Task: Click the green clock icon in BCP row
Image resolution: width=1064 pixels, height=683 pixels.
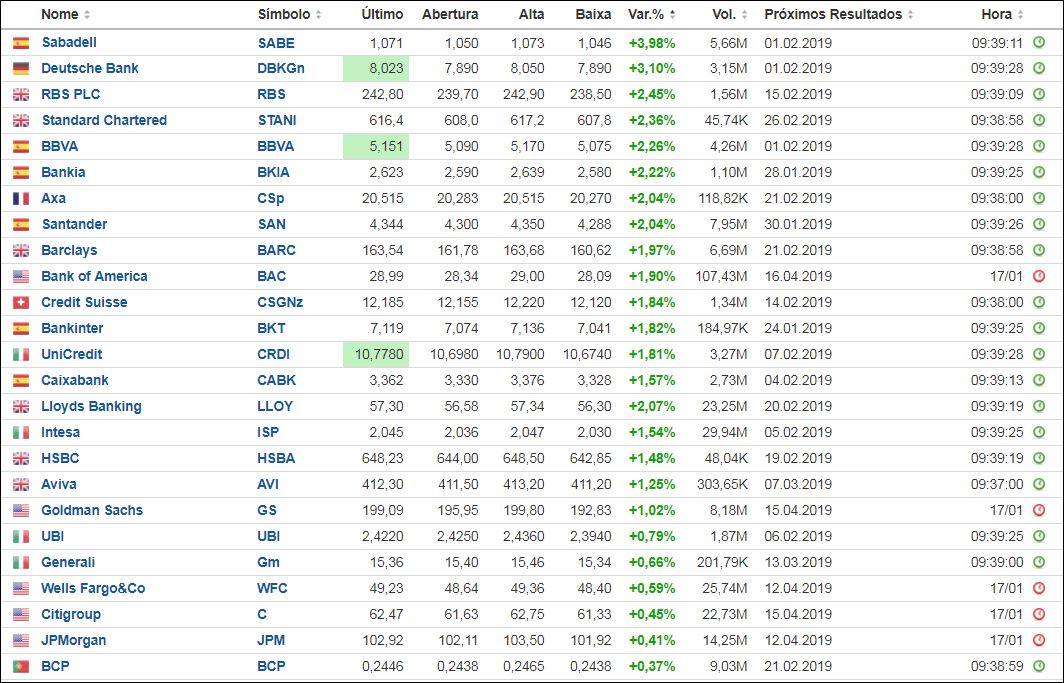Action: point(1039,667)
